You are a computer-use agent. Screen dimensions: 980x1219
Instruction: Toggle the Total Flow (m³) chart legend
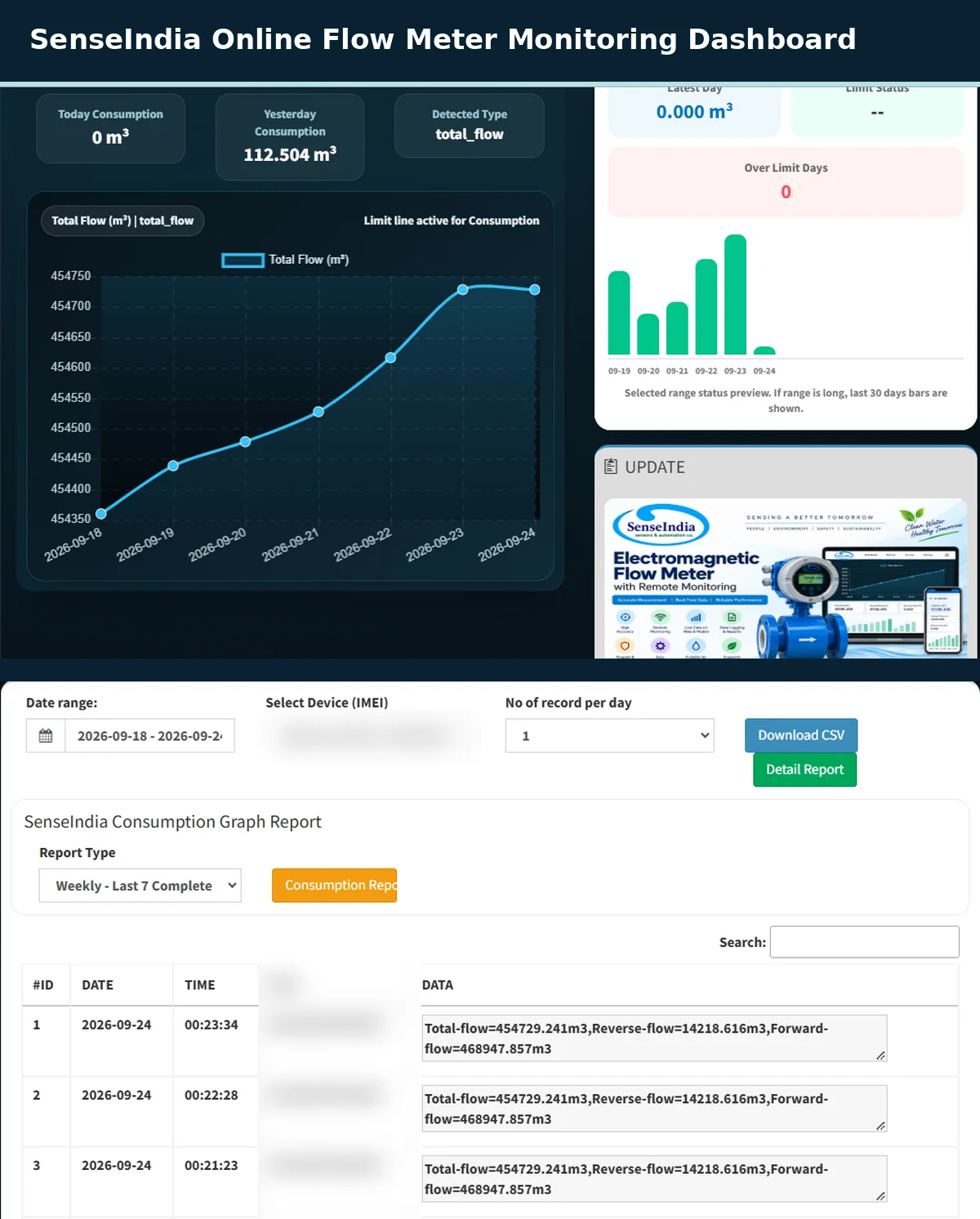pos(285,260)
